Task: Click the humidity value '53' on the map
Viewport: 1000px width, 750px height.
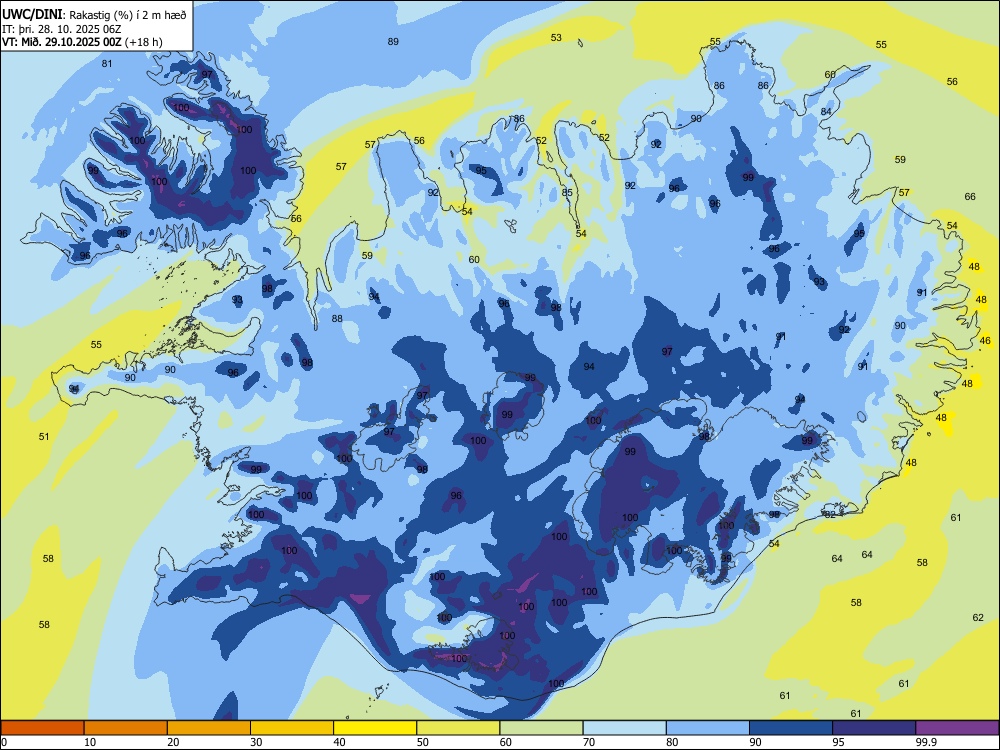Action: coord(556,38)
